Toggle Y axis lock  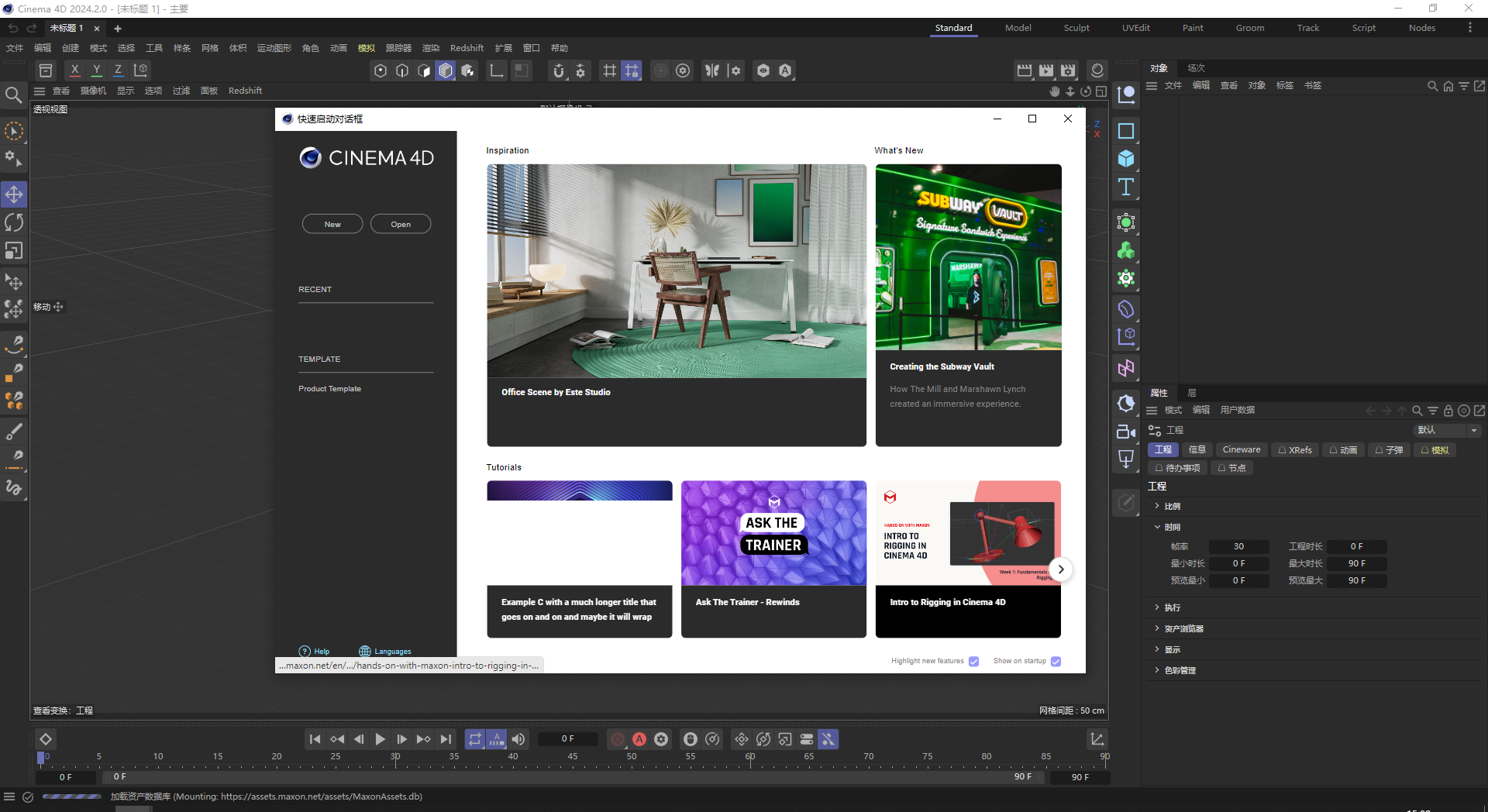coord(97,71)
